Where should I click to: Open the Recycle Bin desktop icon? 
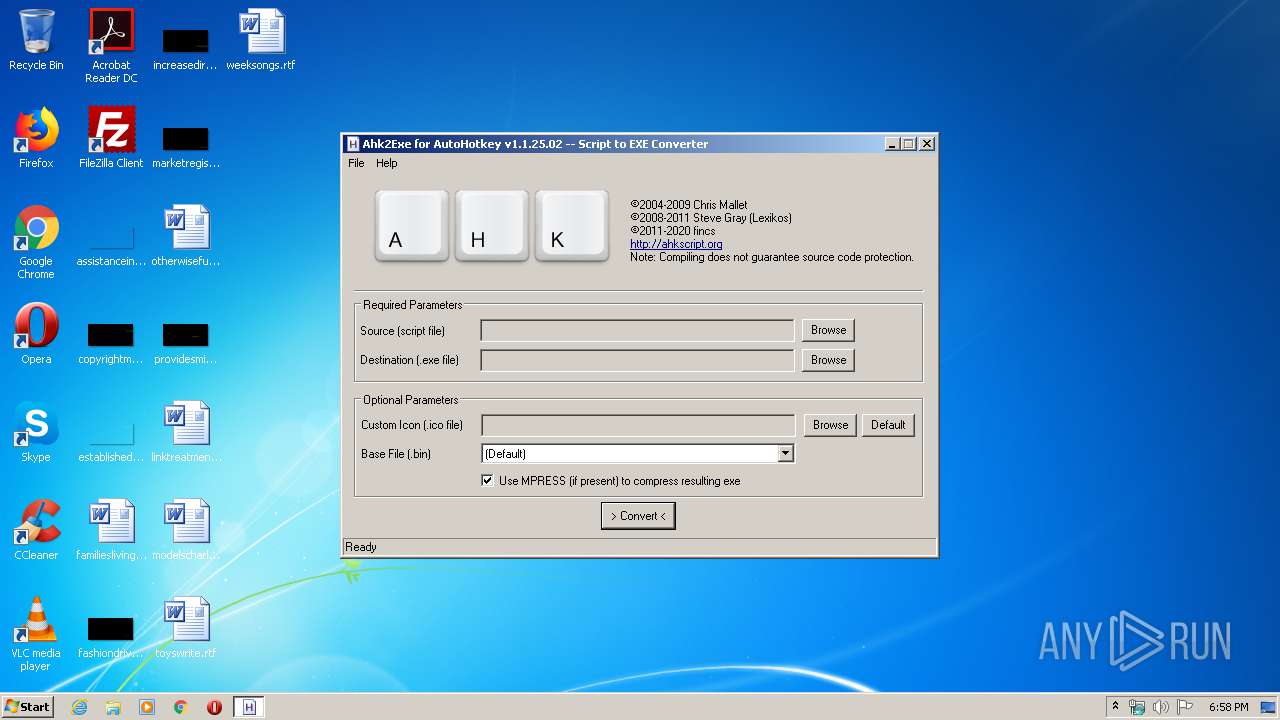36,40
